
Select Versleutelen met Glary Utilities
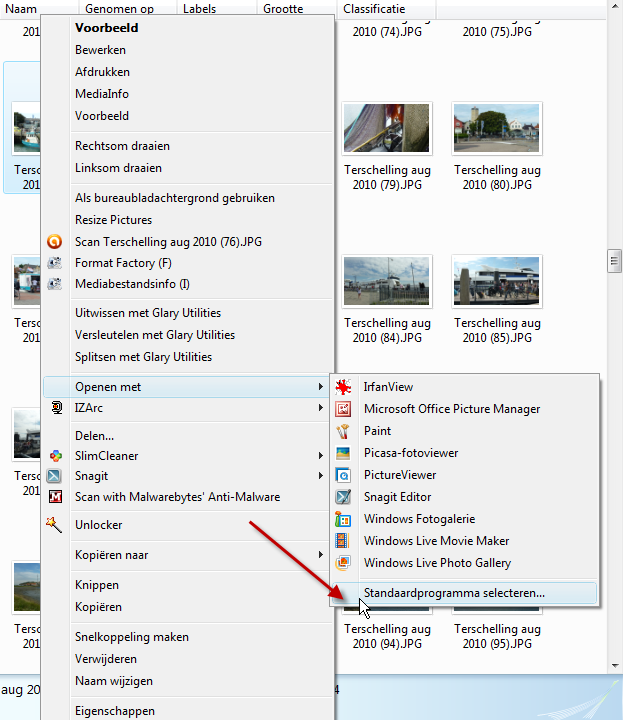point(155,335)
